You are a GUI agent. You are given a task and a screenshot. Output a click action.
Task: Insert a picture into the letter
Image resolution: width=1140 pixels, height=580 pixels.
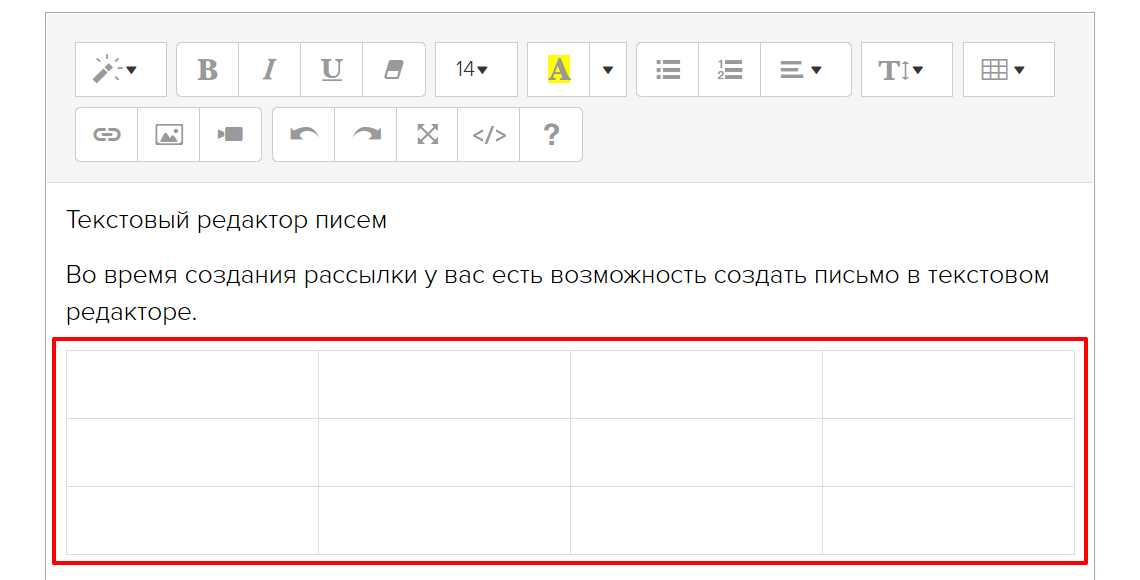[x=169, y=135]
